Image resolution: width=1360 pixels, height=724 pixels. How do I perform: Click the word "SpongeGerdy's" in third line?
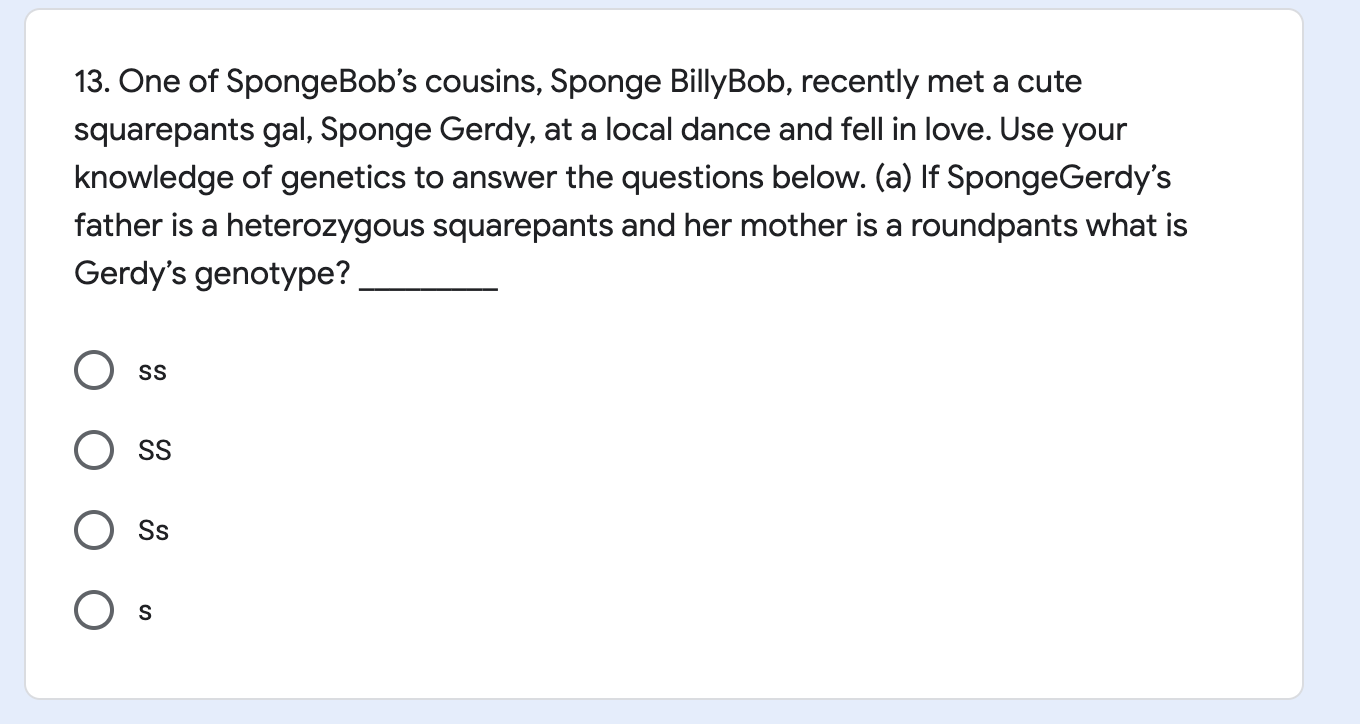coord(1059,178)
